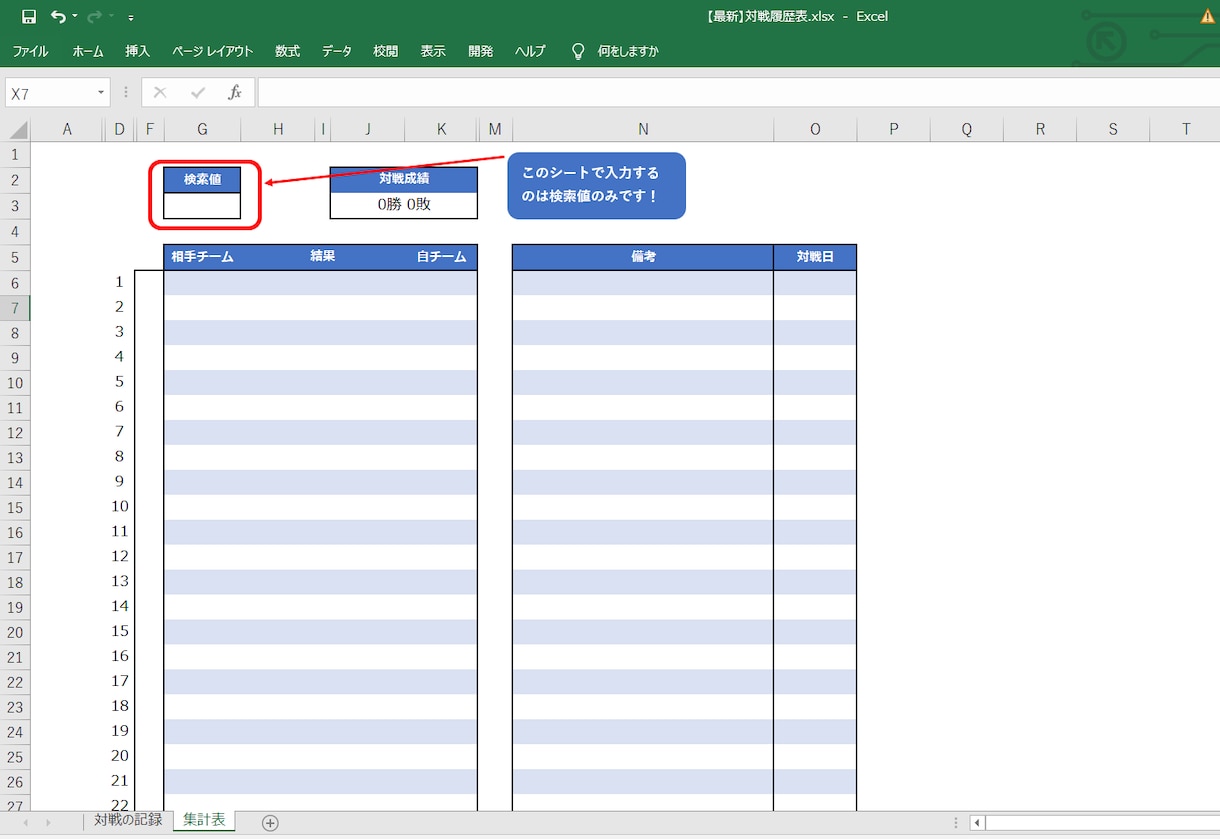Open the データ ribbon tab

coord(337,51)
